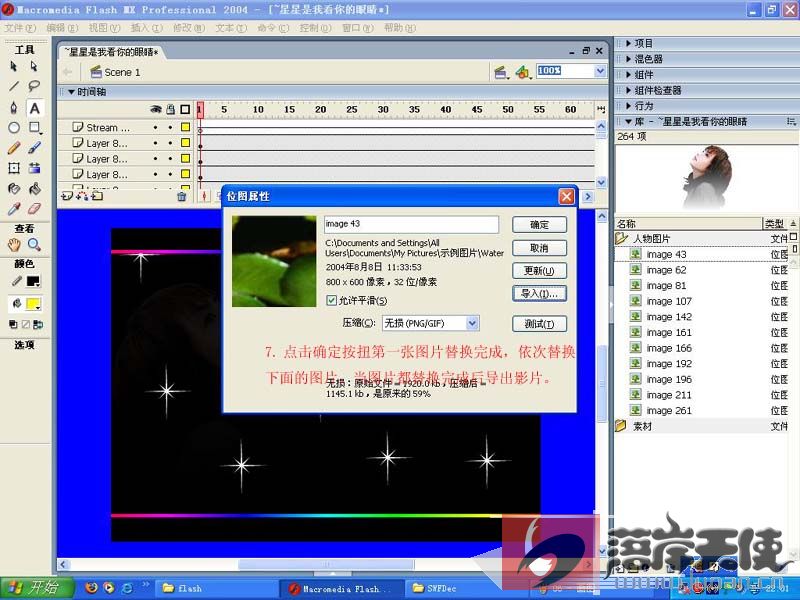Select the Free Transform tool
The image size is (800, 600).
(14, 168)
